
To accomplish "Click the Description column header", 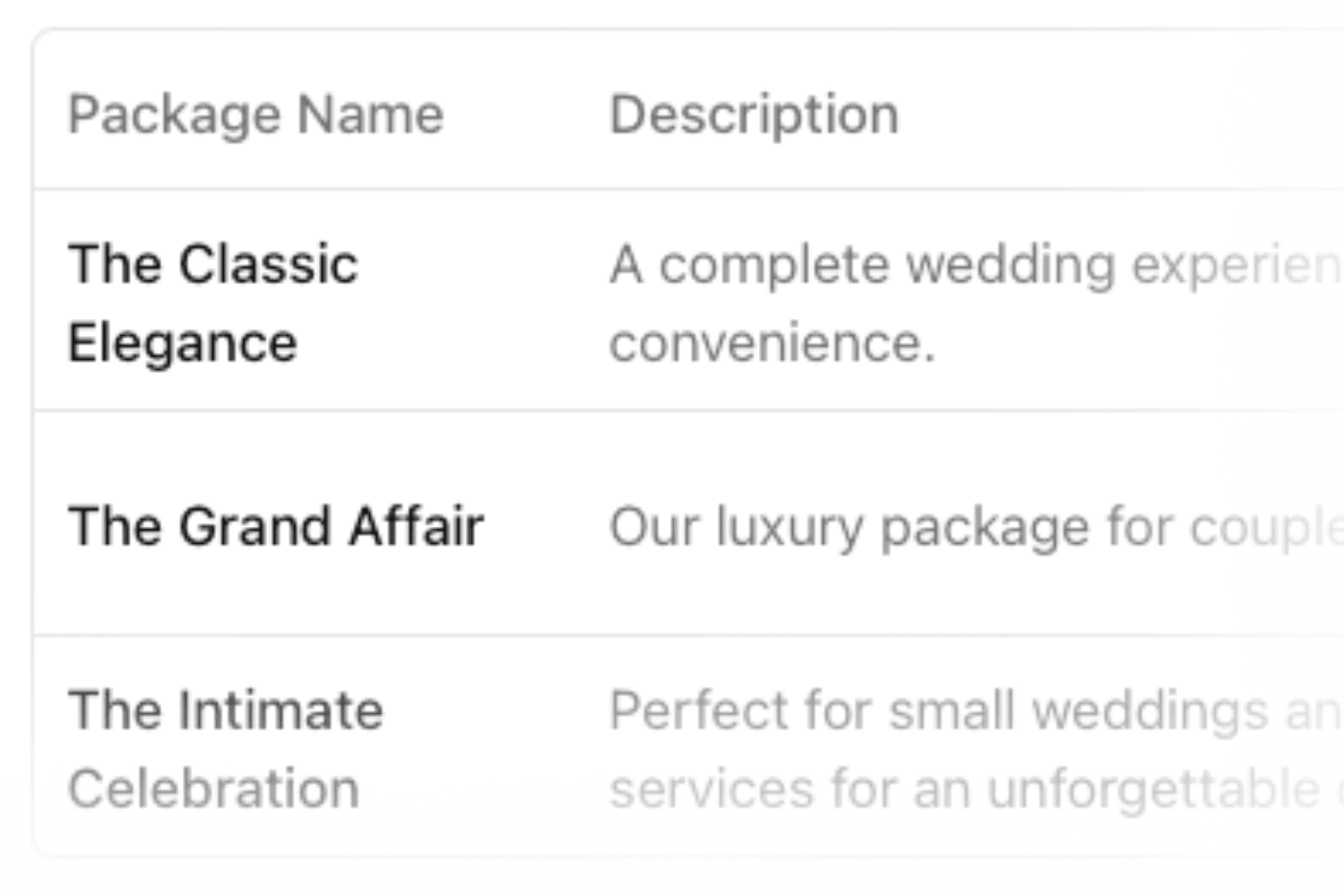I will point(754,115).
